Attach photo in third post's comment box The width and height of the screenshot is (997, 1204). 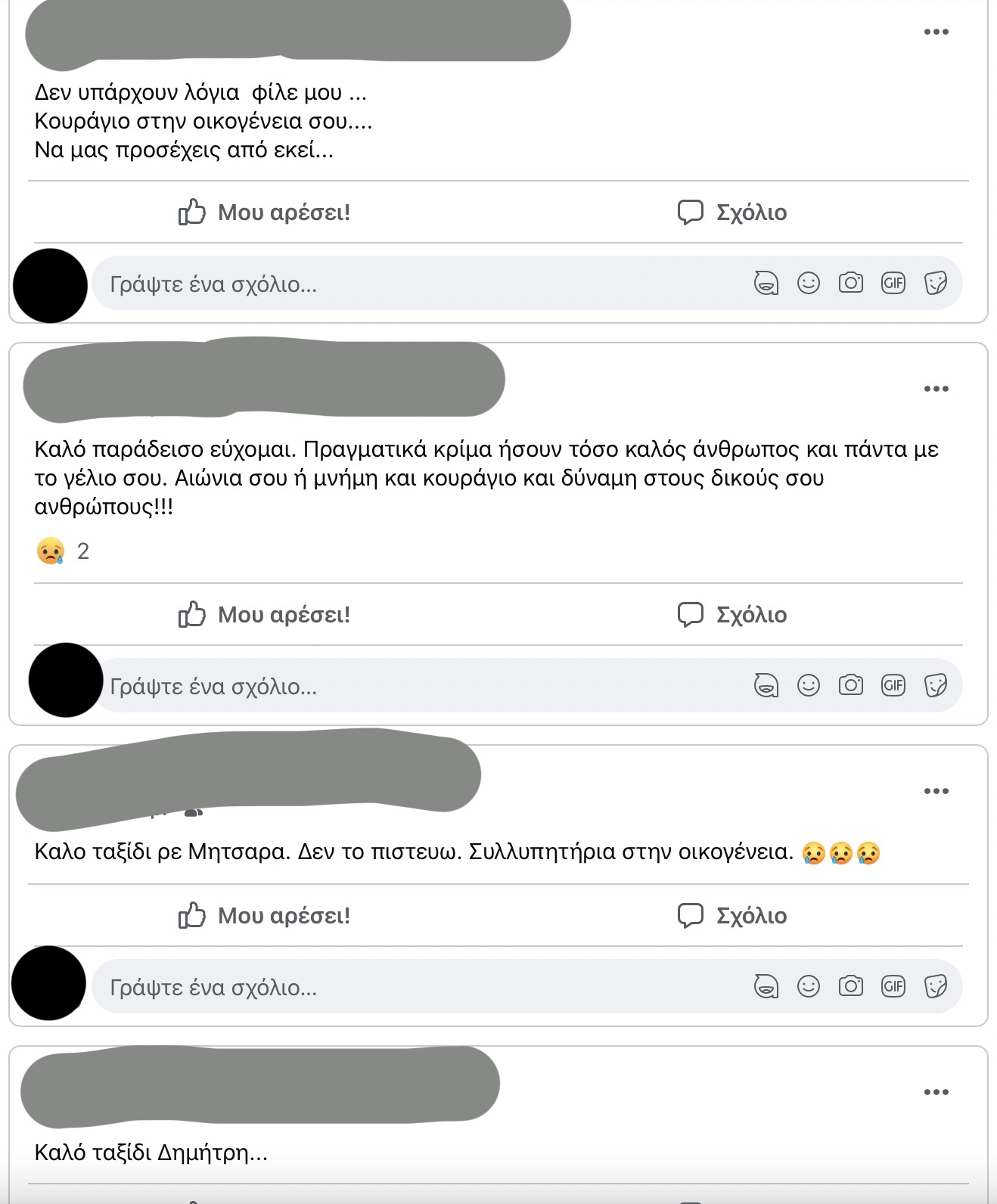(851, 987)
